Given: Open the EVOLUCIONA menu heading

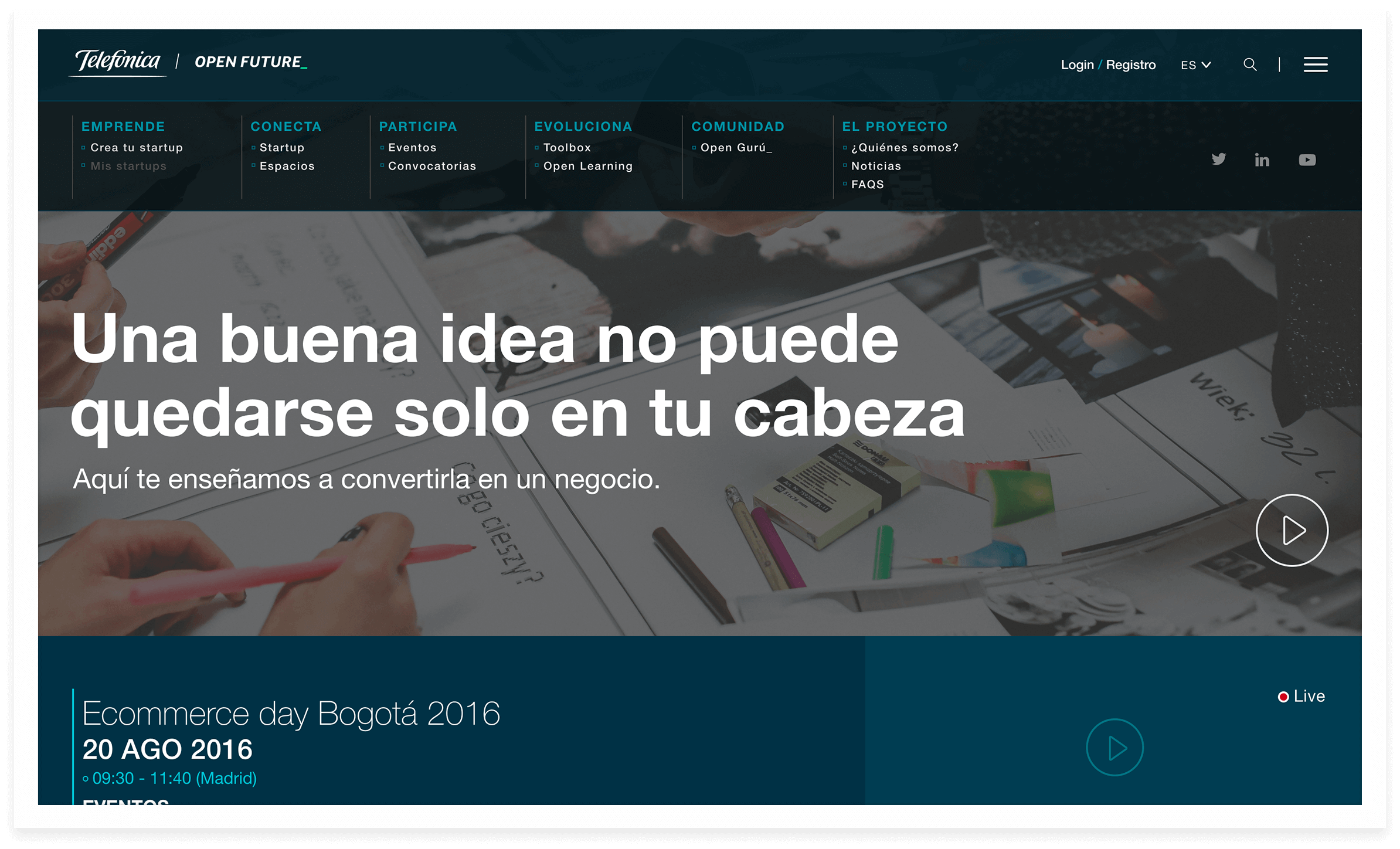Looking at the screenshot, I should pos(583,127).
